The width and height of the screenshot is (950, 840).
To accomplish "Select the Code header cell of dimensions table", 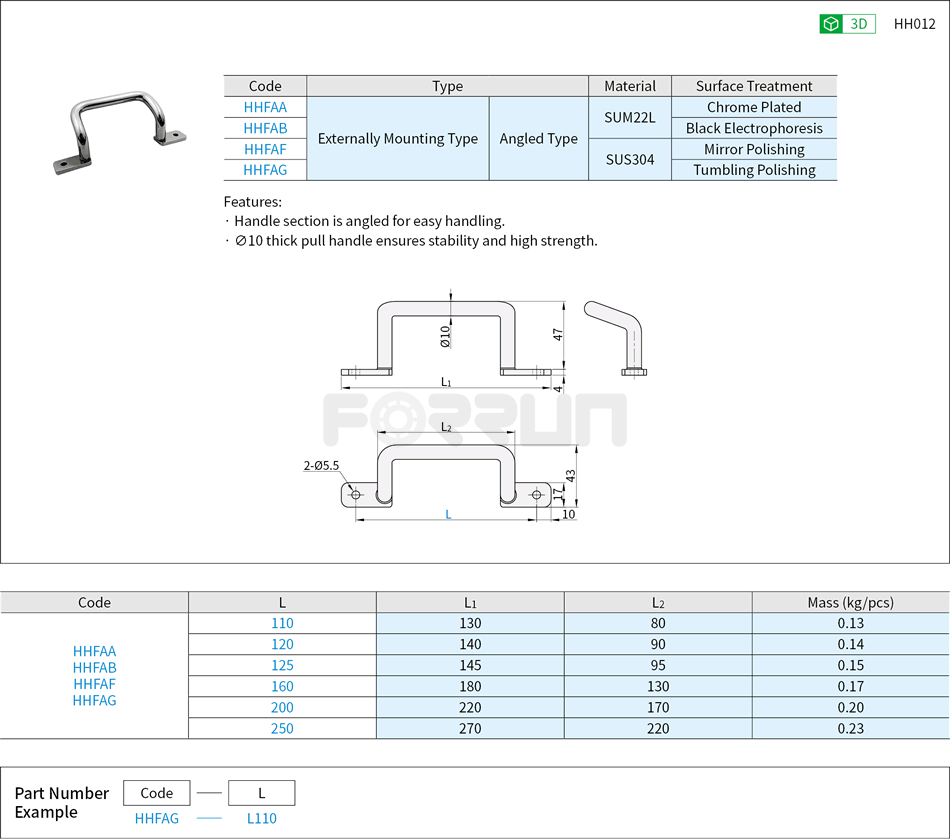I will point(94,602).
